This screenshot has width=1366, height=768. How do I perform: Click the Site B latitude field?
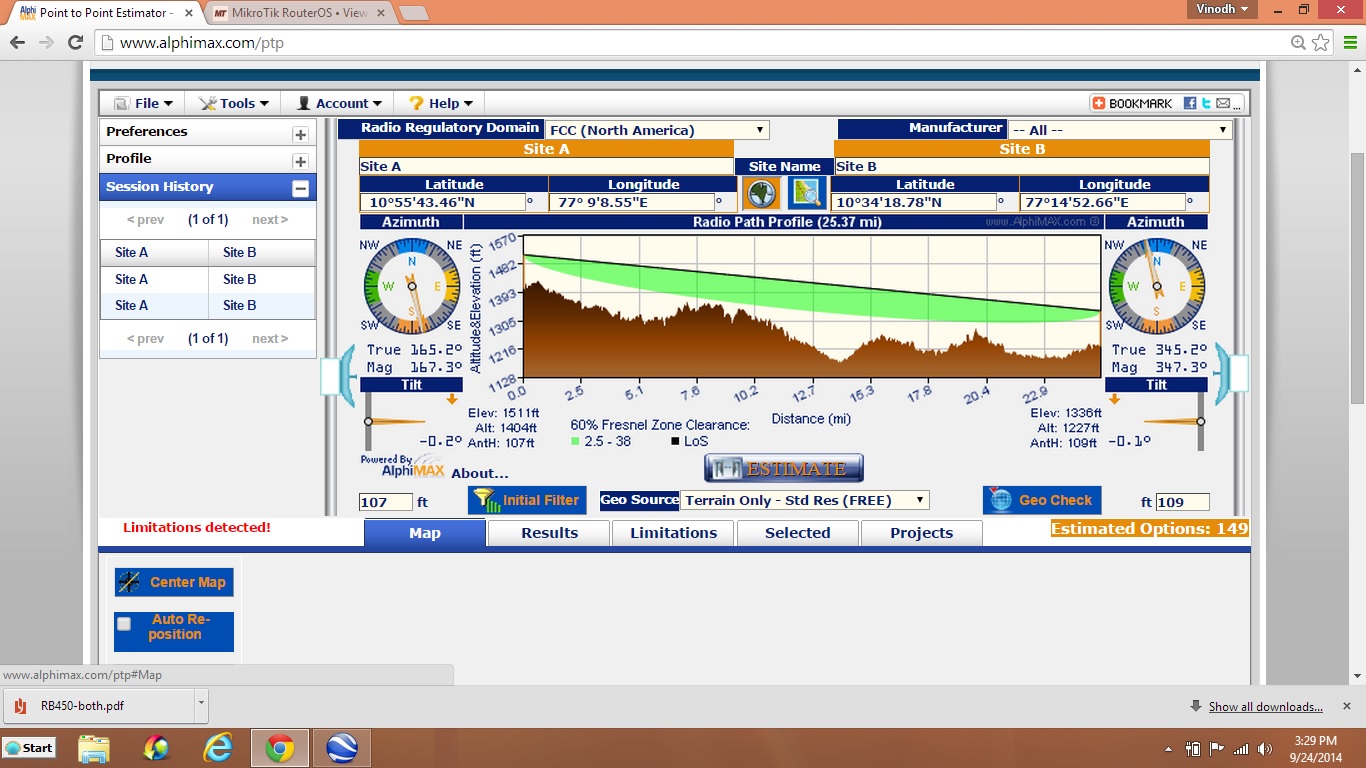913,202
